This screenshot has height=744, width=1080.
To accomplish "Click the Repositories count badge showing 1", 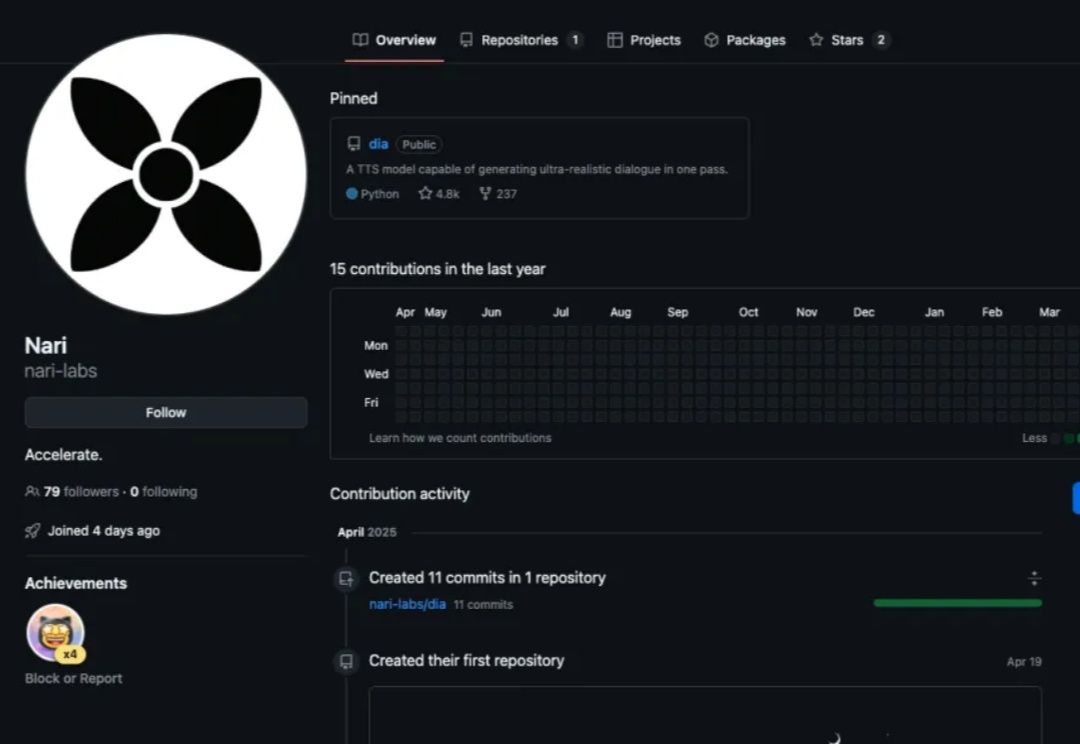I will pyautogui.click(x=575, y=40).
